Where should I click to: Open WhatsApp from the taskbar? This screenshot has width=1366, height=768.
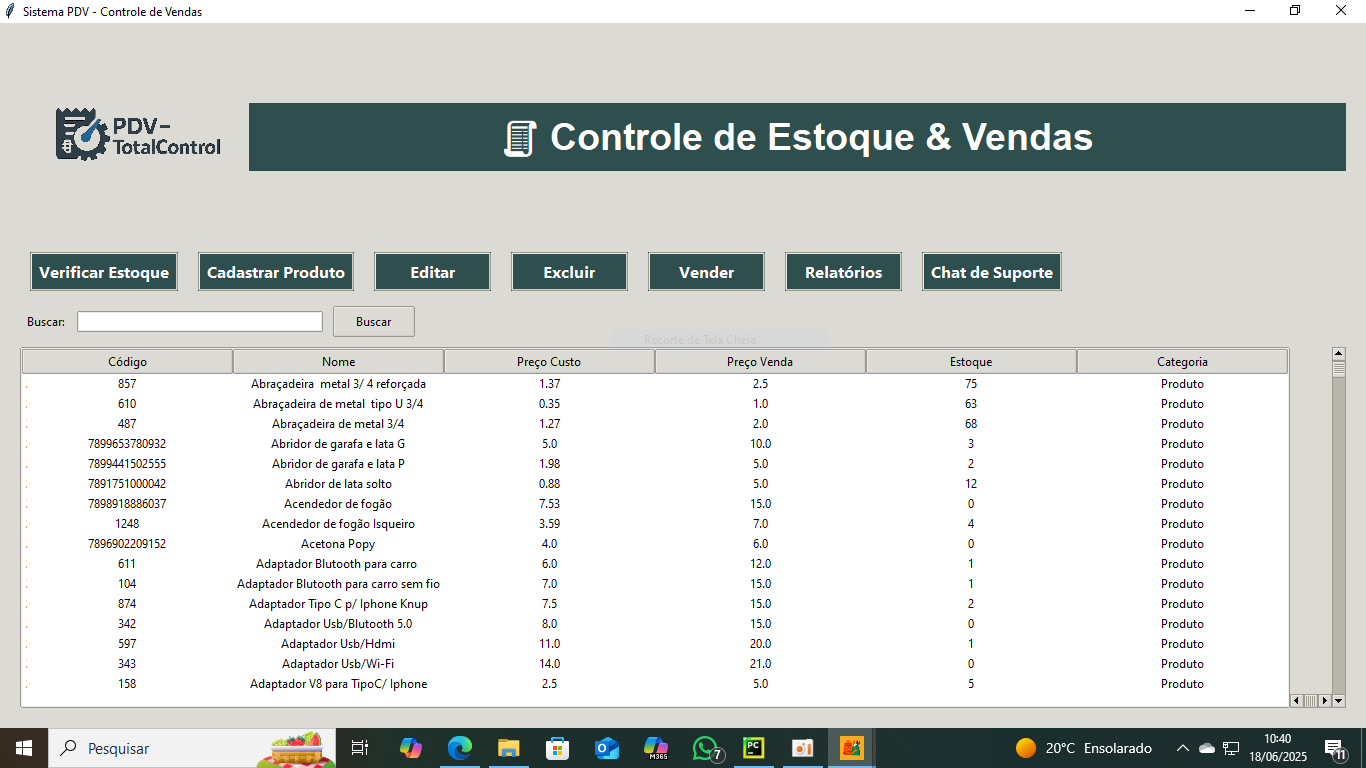[x=707, y=748]
